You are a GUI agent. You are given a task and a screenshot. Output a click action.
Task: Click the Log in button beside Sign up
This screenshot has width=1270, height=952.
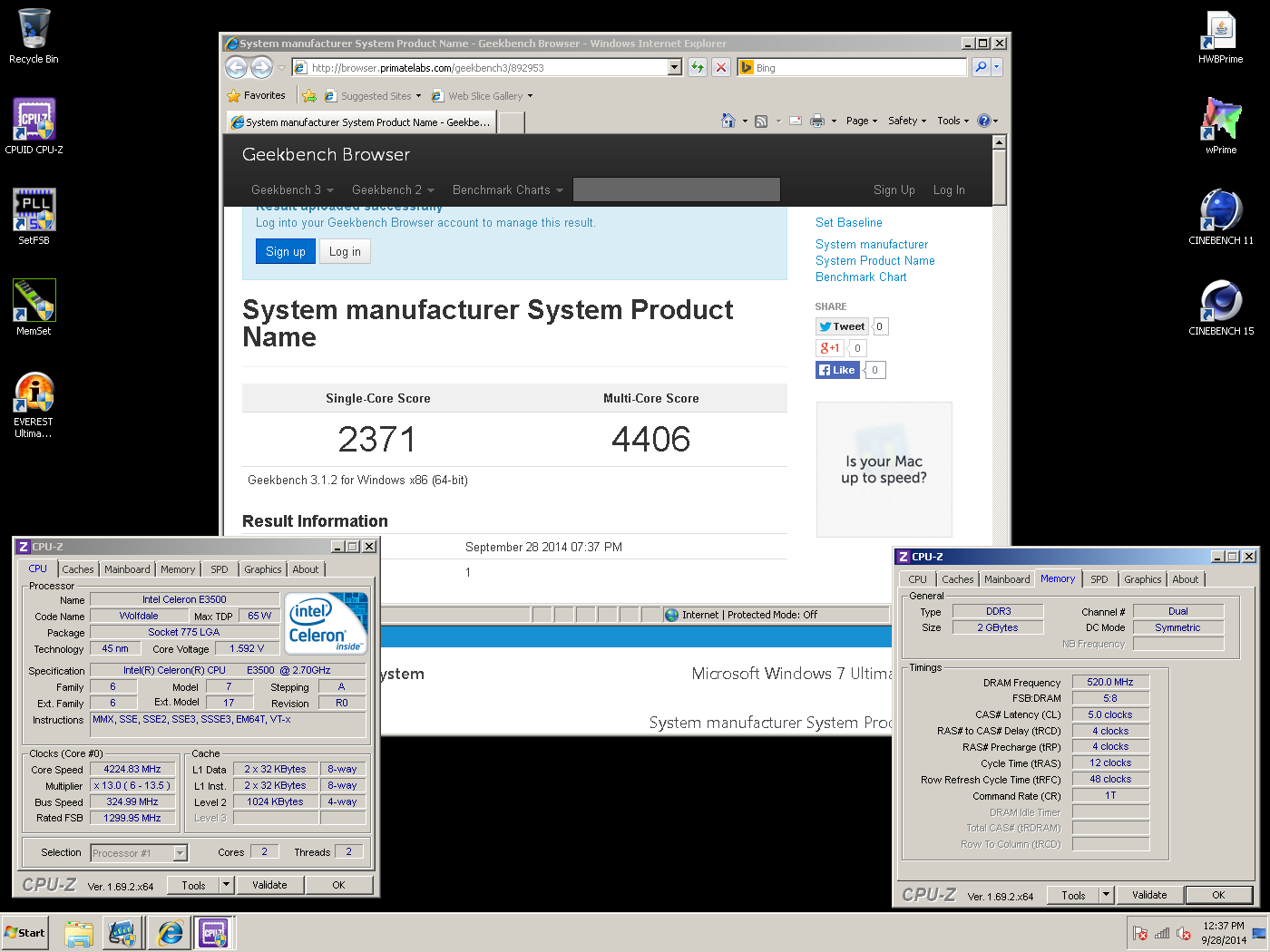pos(345,251)
